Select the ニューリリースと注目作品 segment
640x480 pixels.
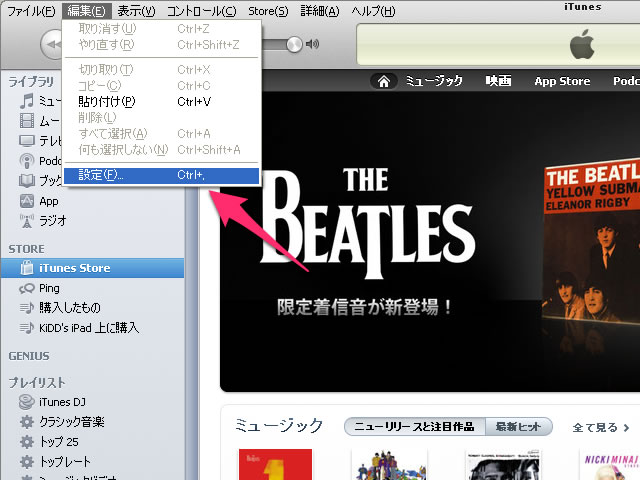[x=415, y=427]
